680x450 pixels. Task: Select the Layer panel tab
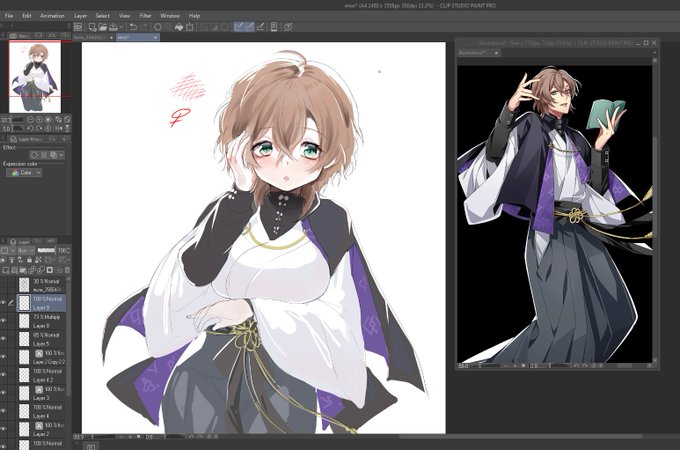click(x=20, y=242)
